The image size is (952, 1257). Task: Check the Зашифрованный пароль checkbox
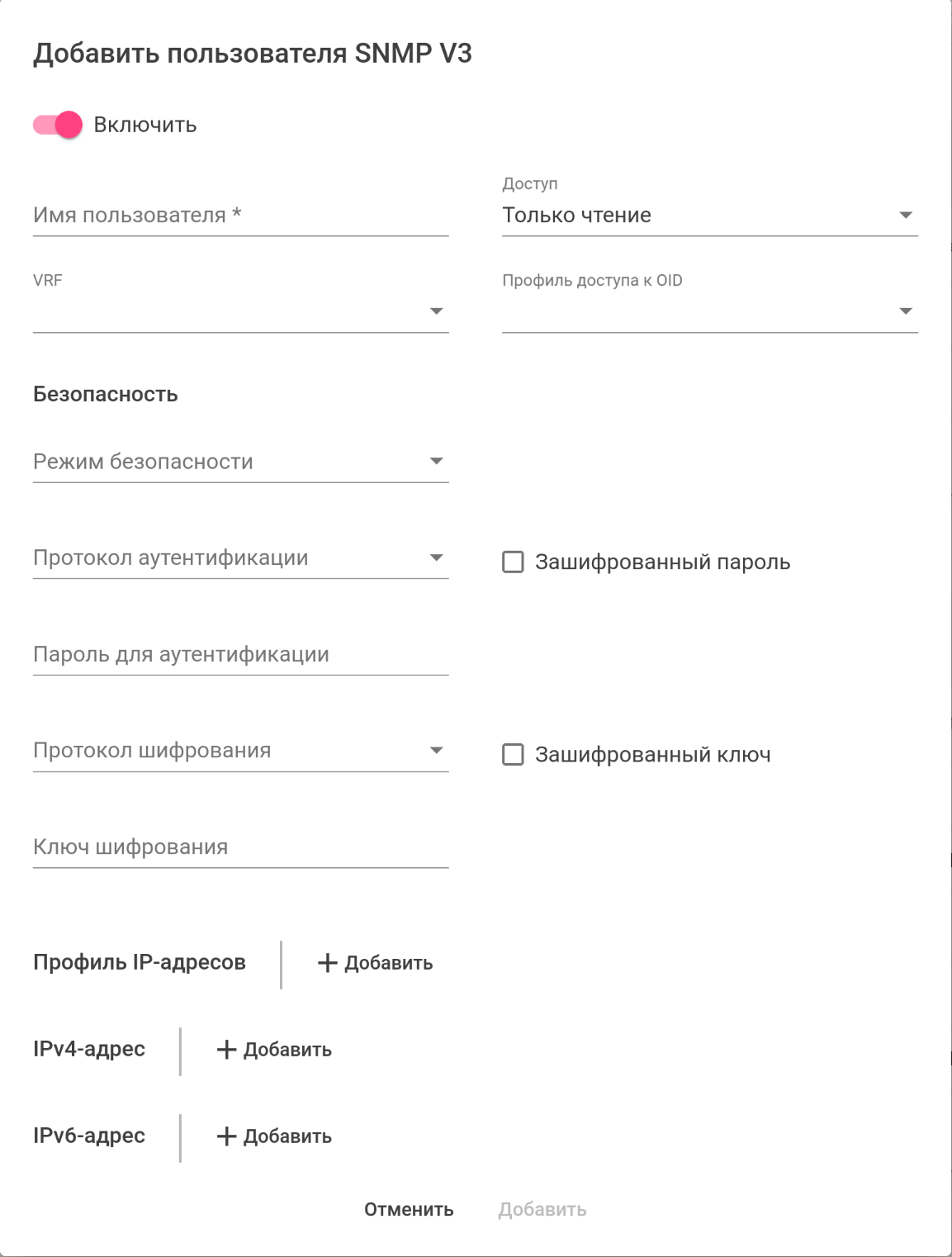pos(513,562)
